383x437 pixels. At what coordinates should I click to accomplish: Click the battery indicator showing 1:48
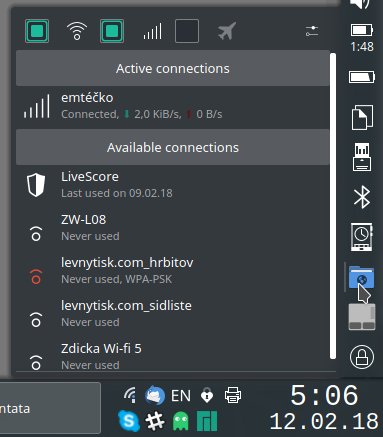point(362,37)
